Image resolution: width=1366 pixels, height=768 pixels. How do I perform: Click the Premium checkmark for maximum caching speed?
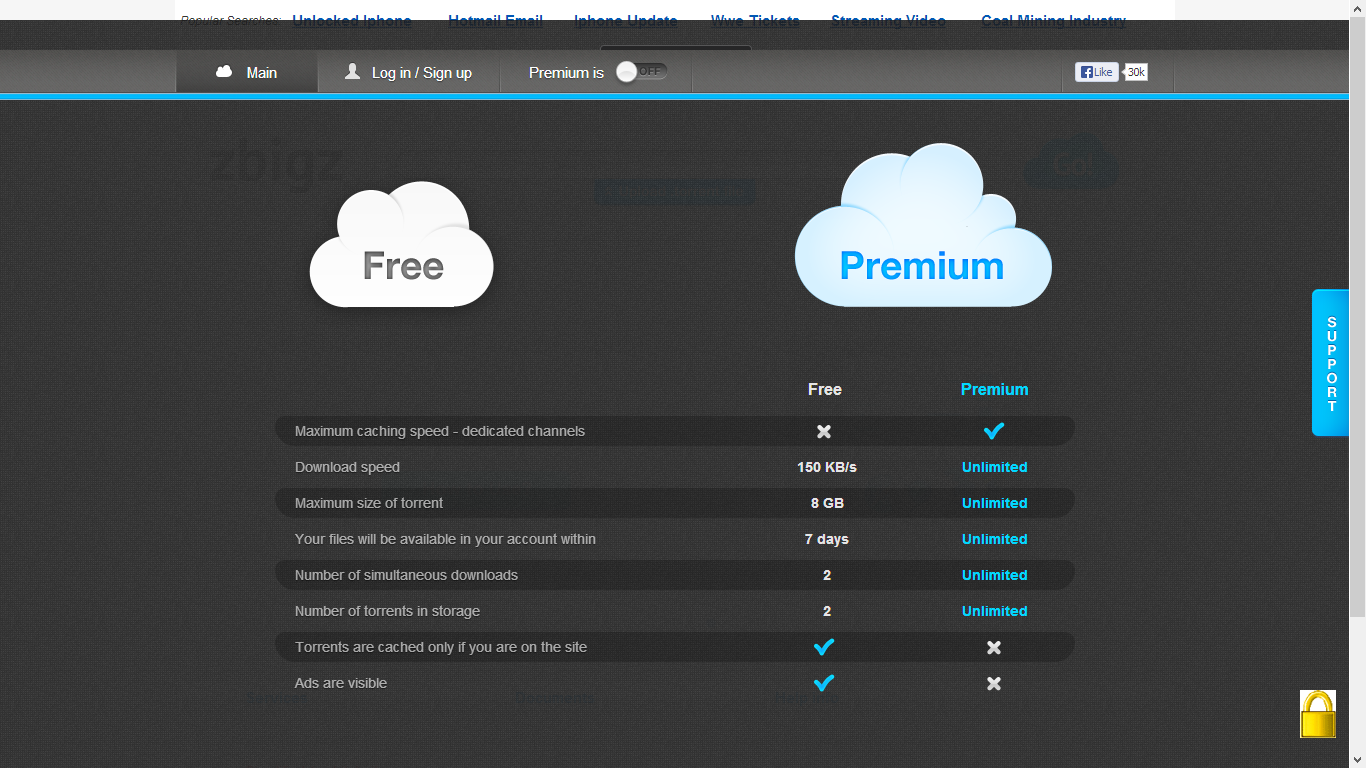pos(993,431)
